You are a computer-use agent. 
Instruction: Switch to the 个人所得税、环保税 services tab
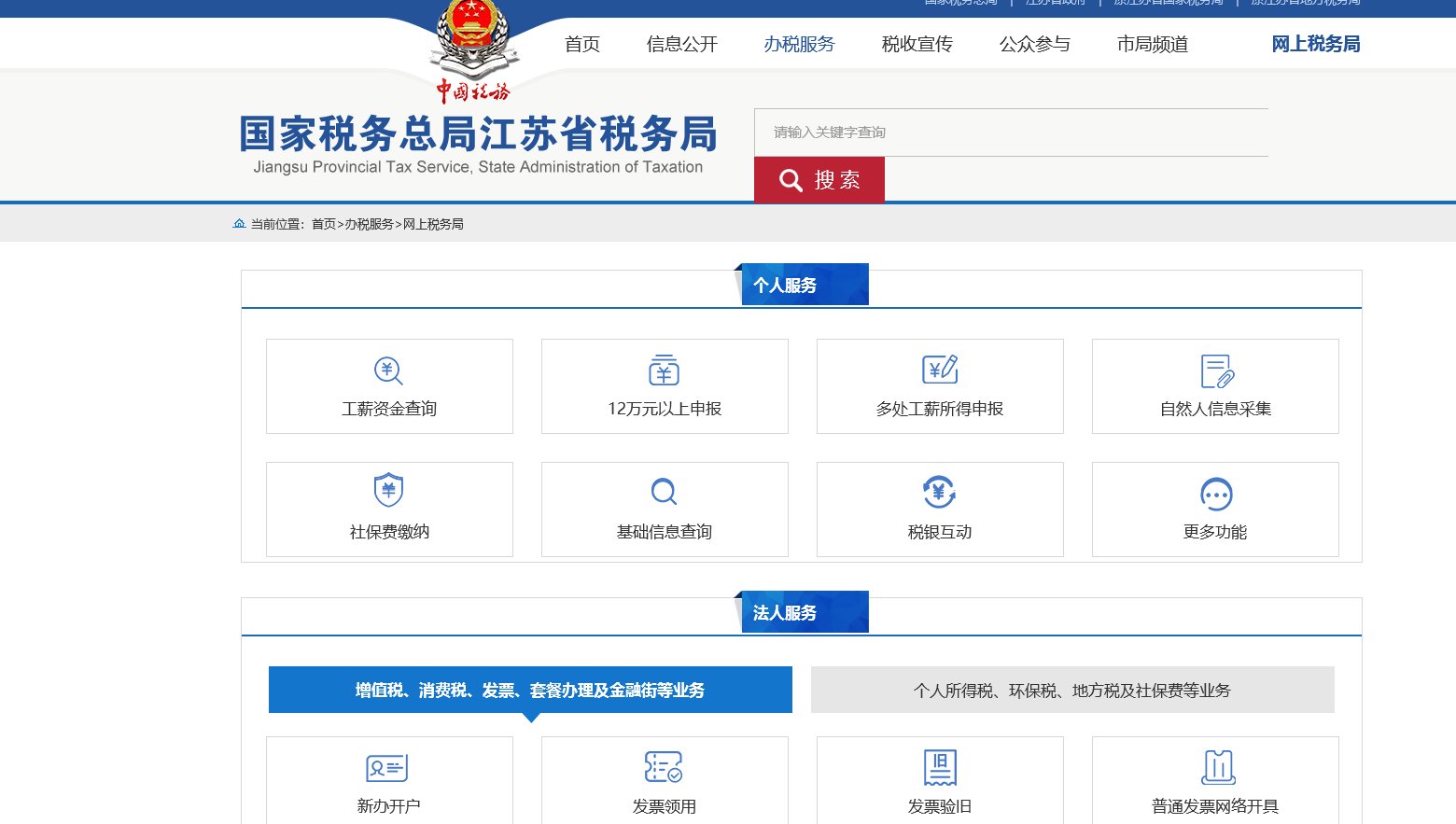click(1071, 690)
